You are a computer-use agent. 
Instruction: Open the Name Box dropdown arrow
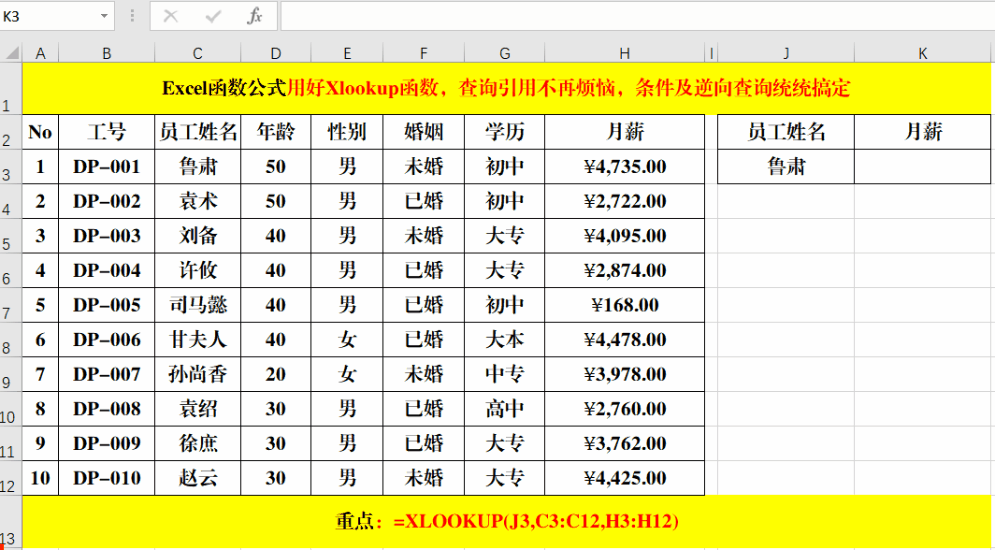104,17
